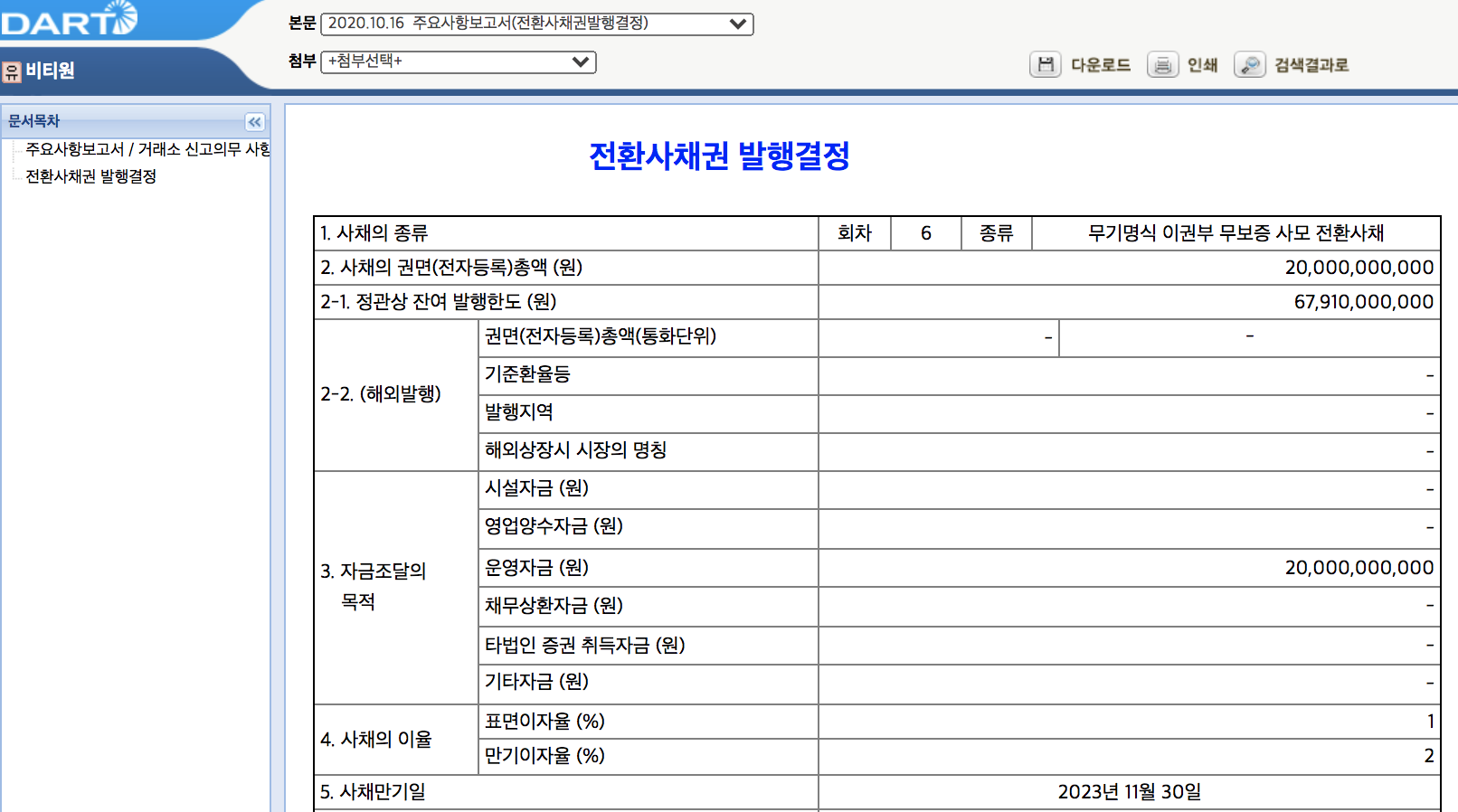Click the search results magnifier icon
Viewport: 1458px width, 812px height.
1250,64
